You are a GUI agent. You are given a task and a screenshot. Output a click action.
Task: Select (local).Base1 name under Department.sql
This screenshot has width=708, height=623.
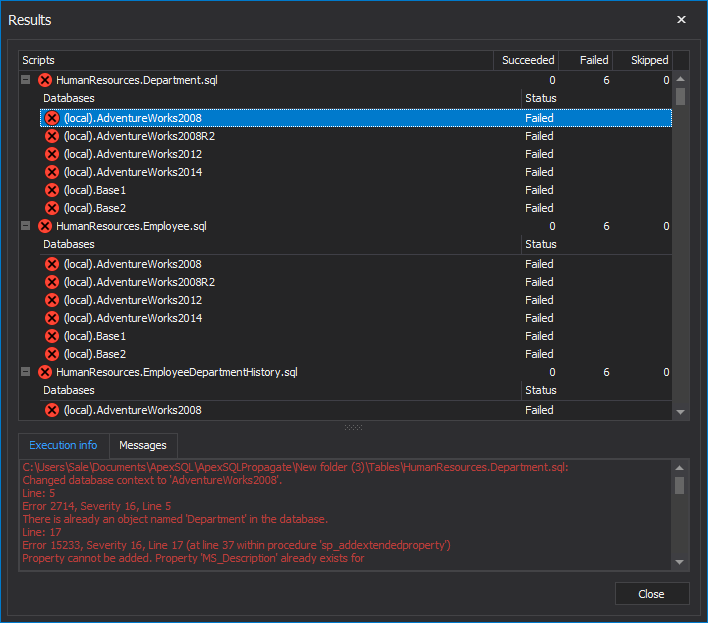tap(95, 190)
